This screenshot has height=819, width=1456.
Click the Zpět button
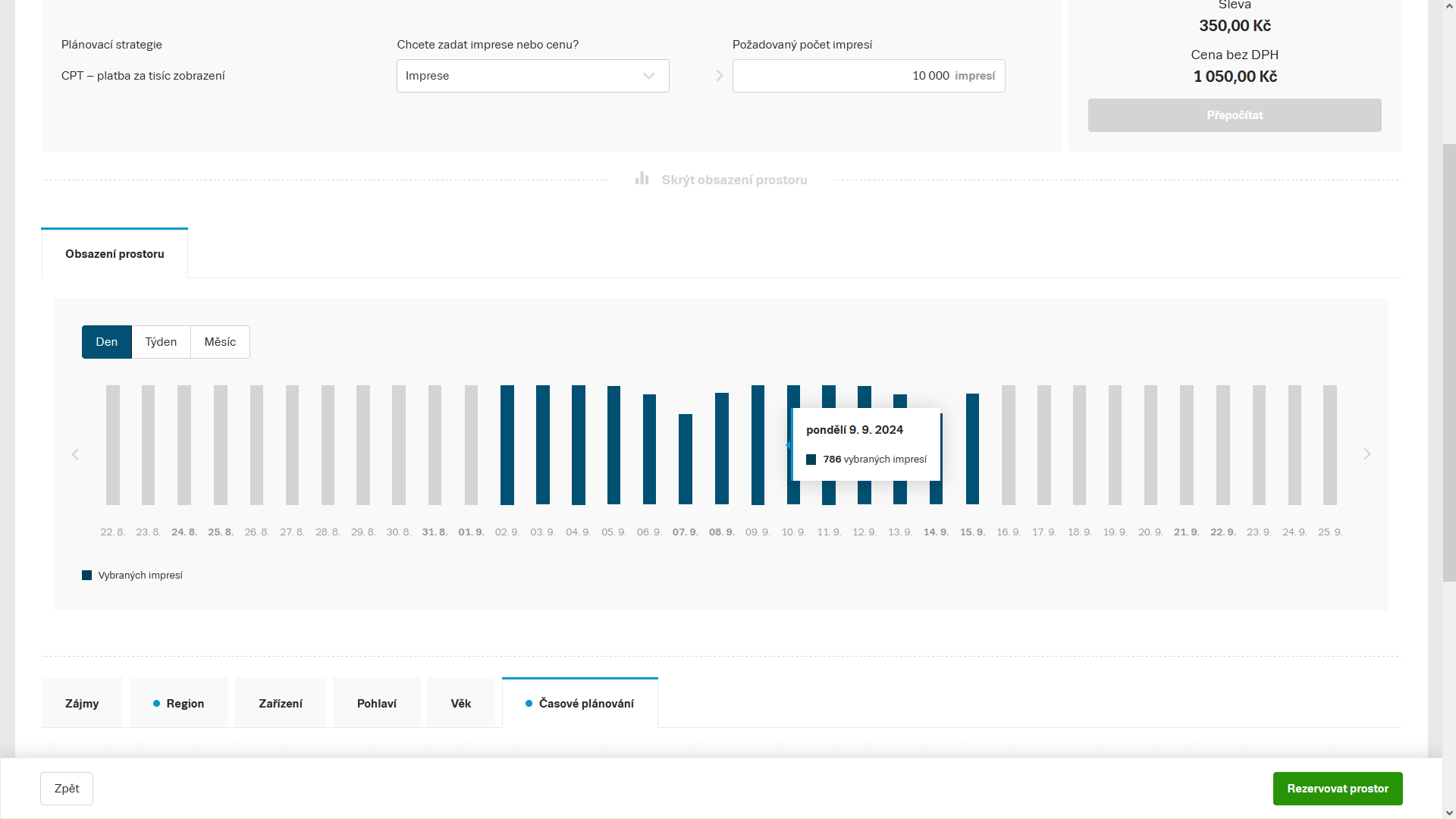(x=67, y=789)
